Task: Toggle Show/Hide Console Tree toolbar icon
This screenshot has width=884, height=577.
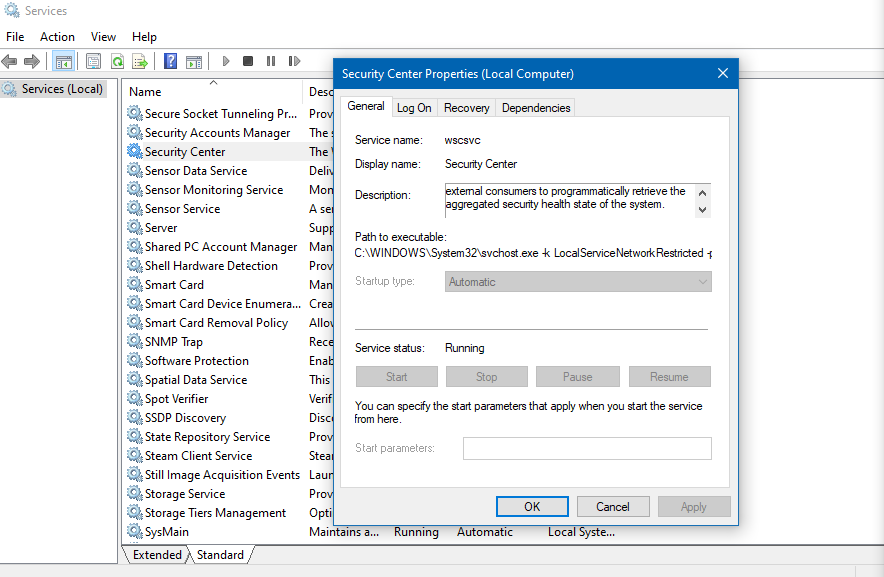Action: [63, 61]
